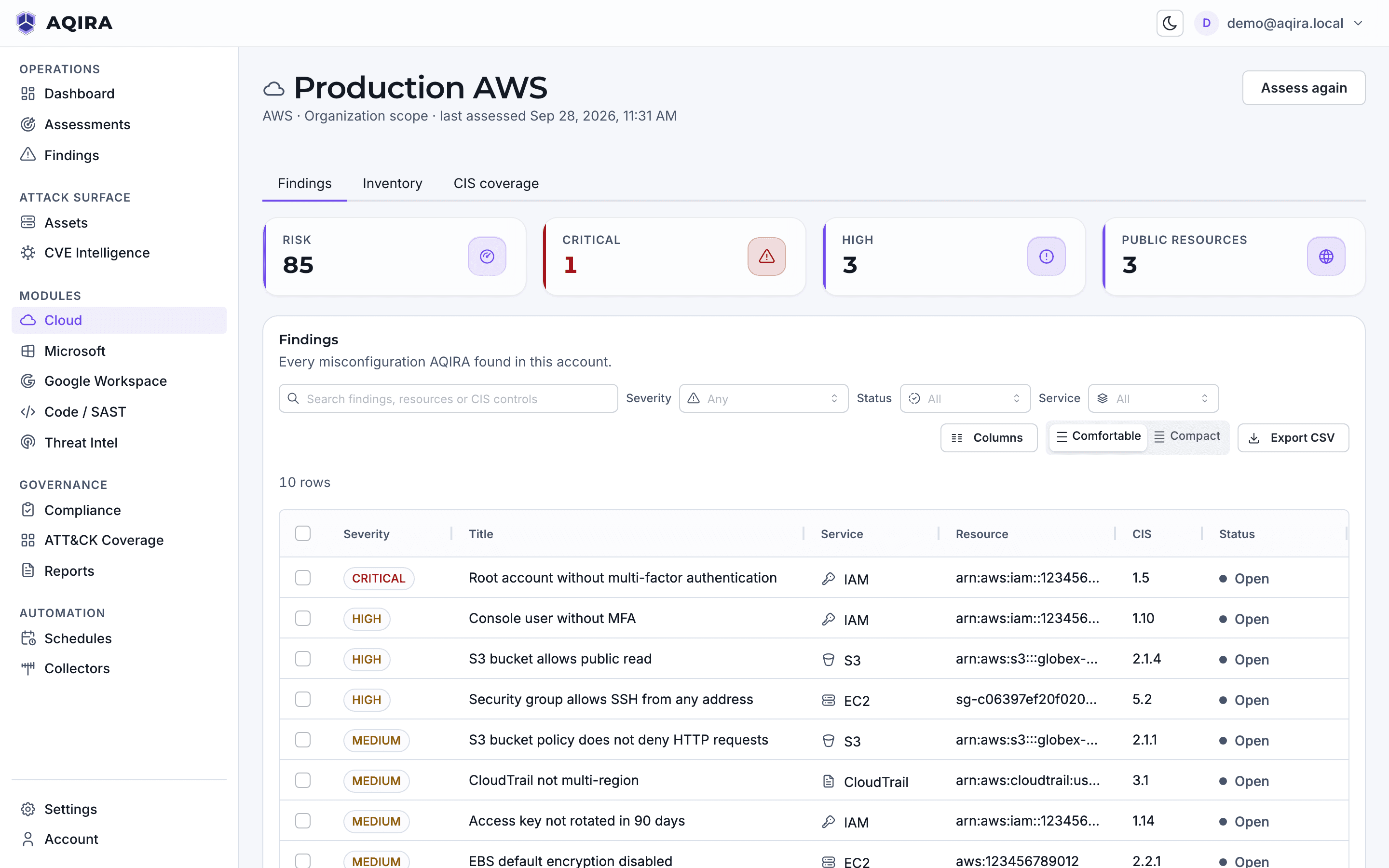Check the Security group allows SSH row
Viewport: 1389px width, 868px height.
click(x=302, y=699)
